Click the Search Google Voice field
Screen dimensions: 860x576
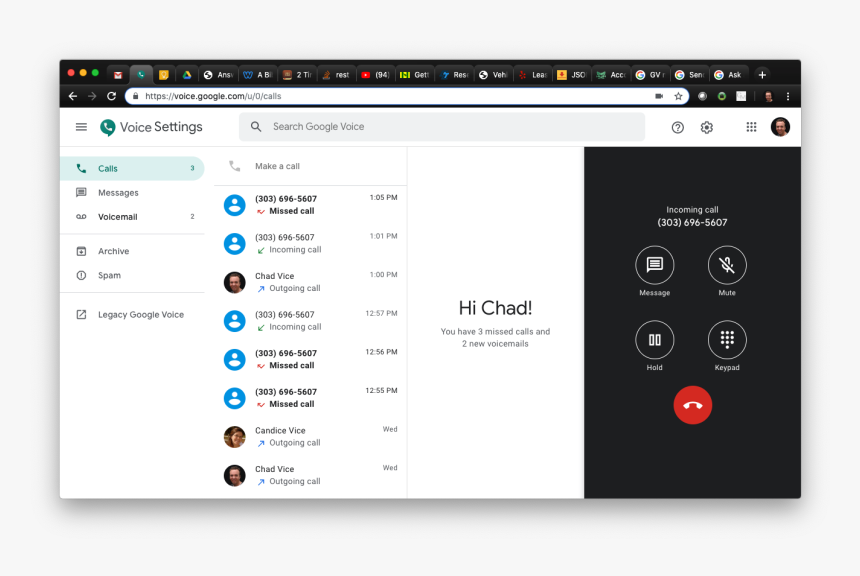[x=442, y=127]
